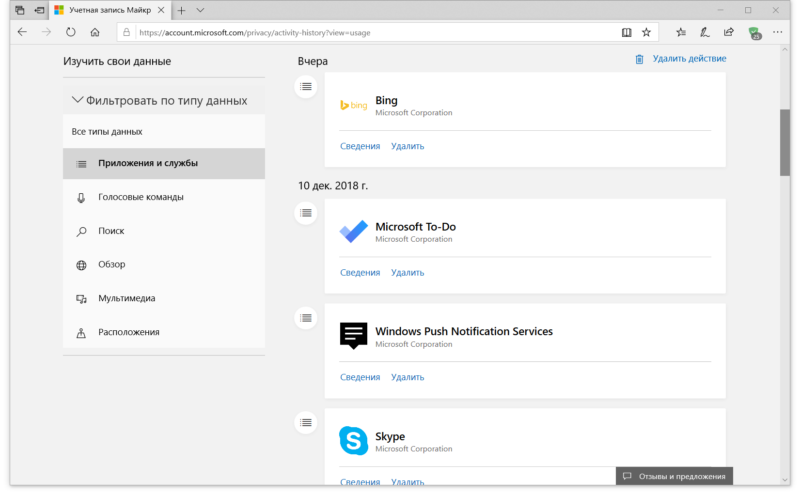Screen dimensions: 800x495
Task: Open Сведения for Microsoft To-Do
Action: point(360,273)
